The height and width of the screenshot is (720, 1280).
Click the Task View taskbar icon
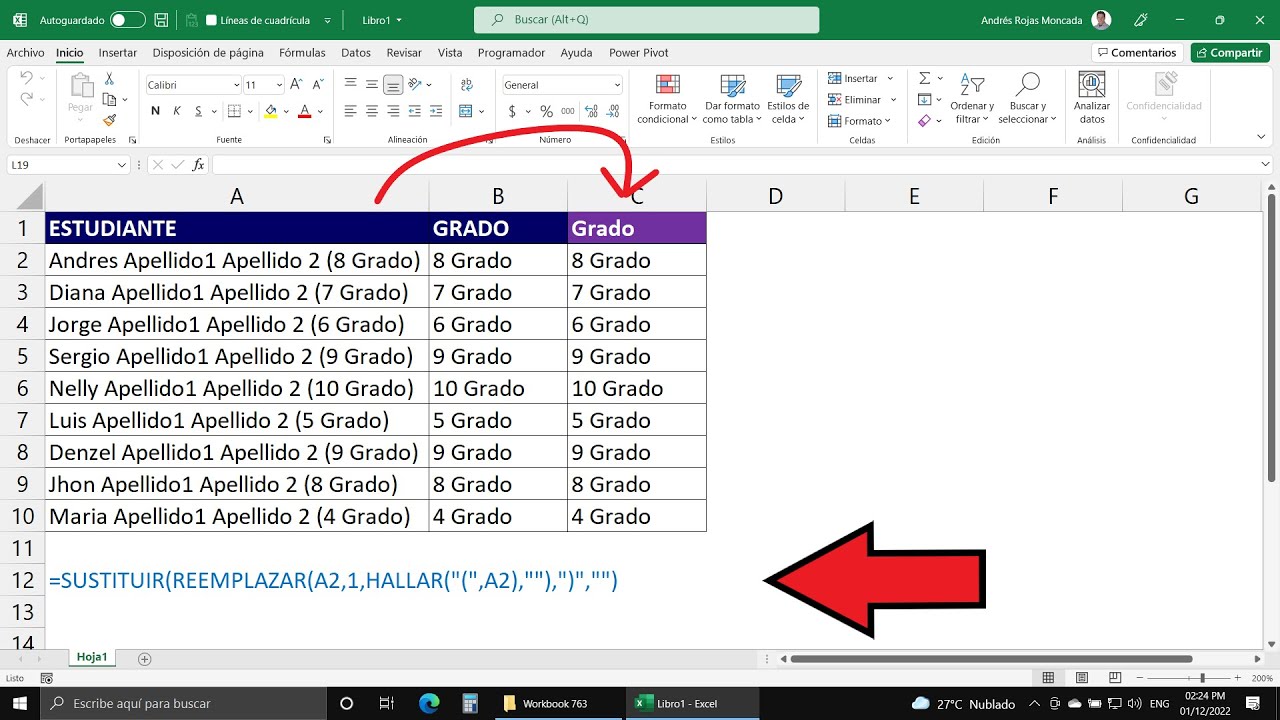pyautogui.click(x=387, y=703)
